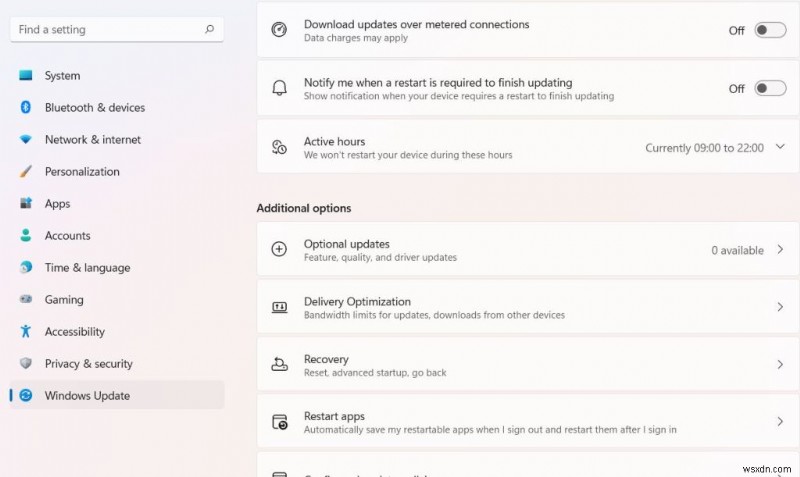Click the Restart apps icon
Viewport: 800px width, 477px height.
(280, 422)
